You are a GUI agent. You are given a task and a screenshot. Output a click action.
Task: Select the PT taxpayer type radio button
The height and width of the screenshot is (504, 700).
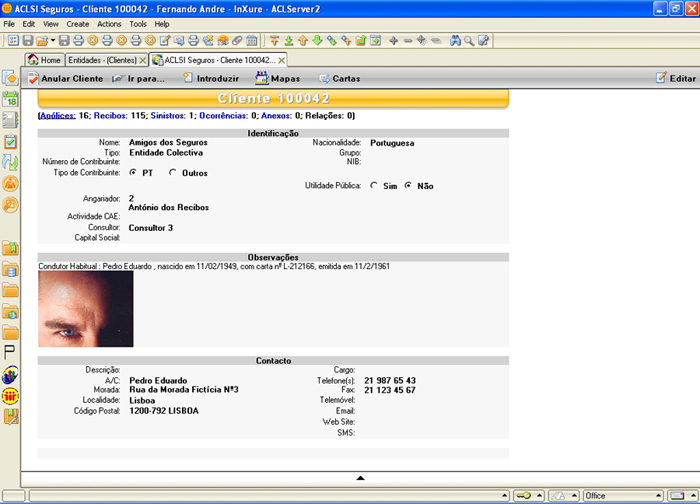(x=134, y=173)
